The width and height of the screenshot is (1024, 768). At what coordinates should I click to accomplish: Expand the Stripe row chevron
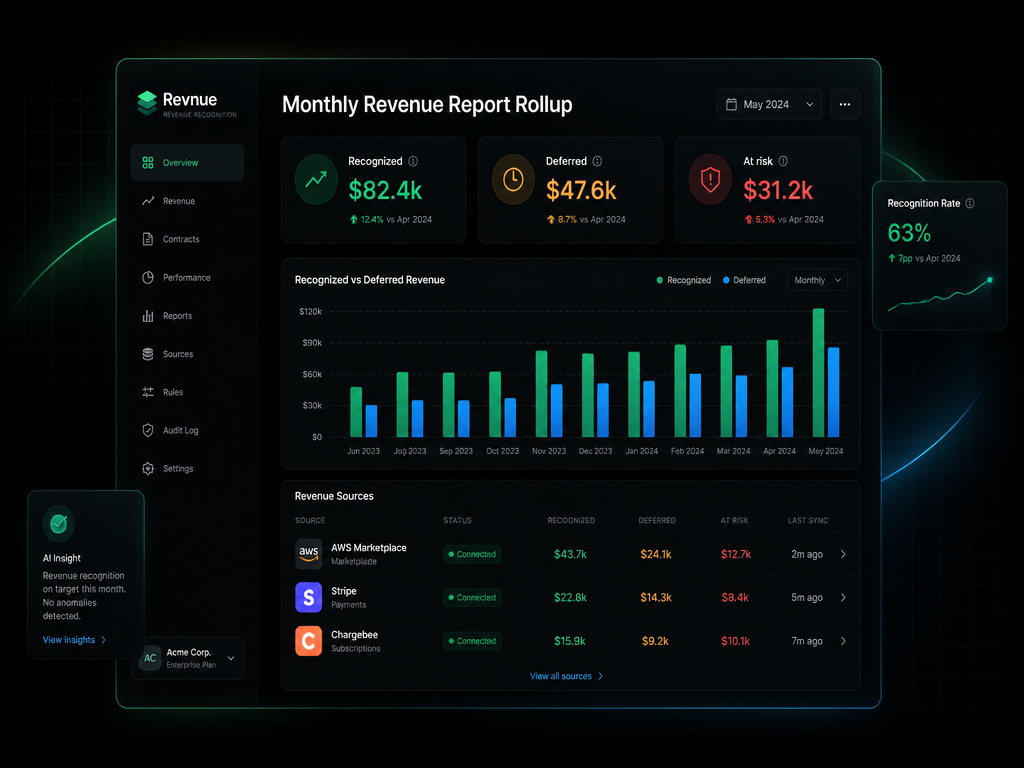pos(843,598)
